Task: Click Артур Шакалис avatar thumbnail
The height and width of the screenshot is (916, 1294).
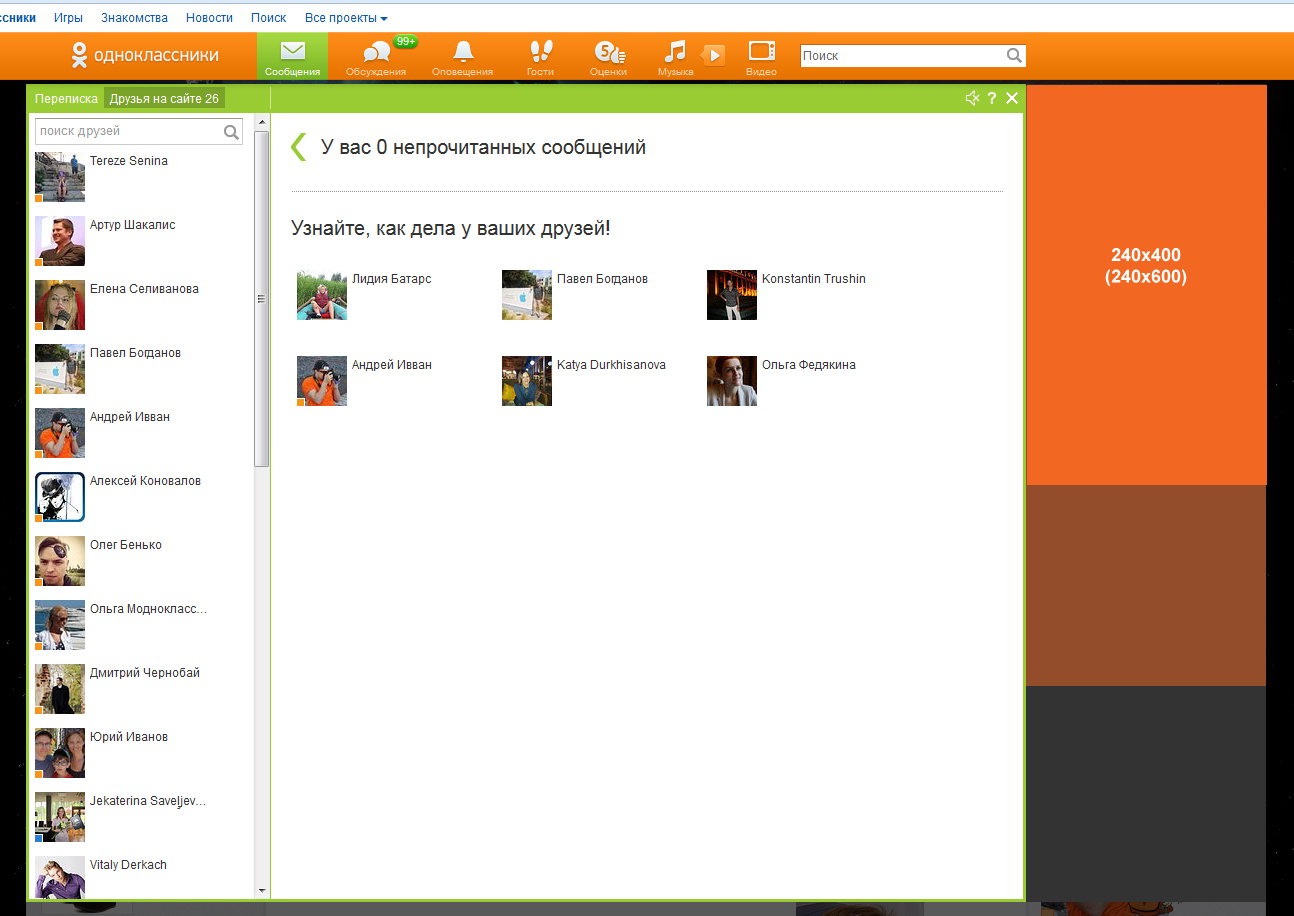Action: [x=60, y=241]
